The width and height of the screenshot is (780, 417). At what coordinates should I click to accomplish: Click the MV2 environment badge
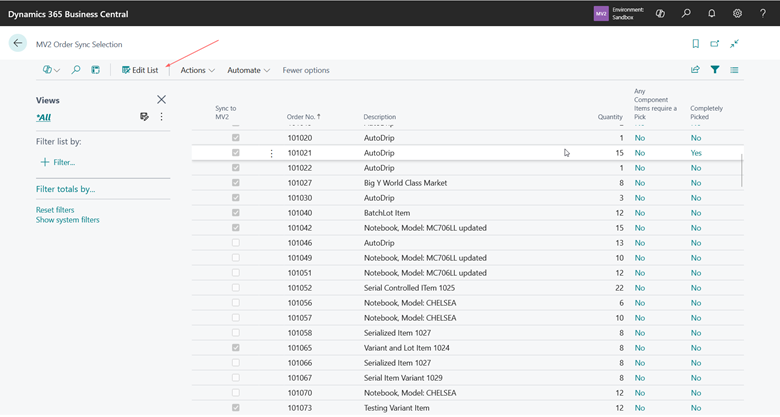pyautogui.click(x=601, y=14)
